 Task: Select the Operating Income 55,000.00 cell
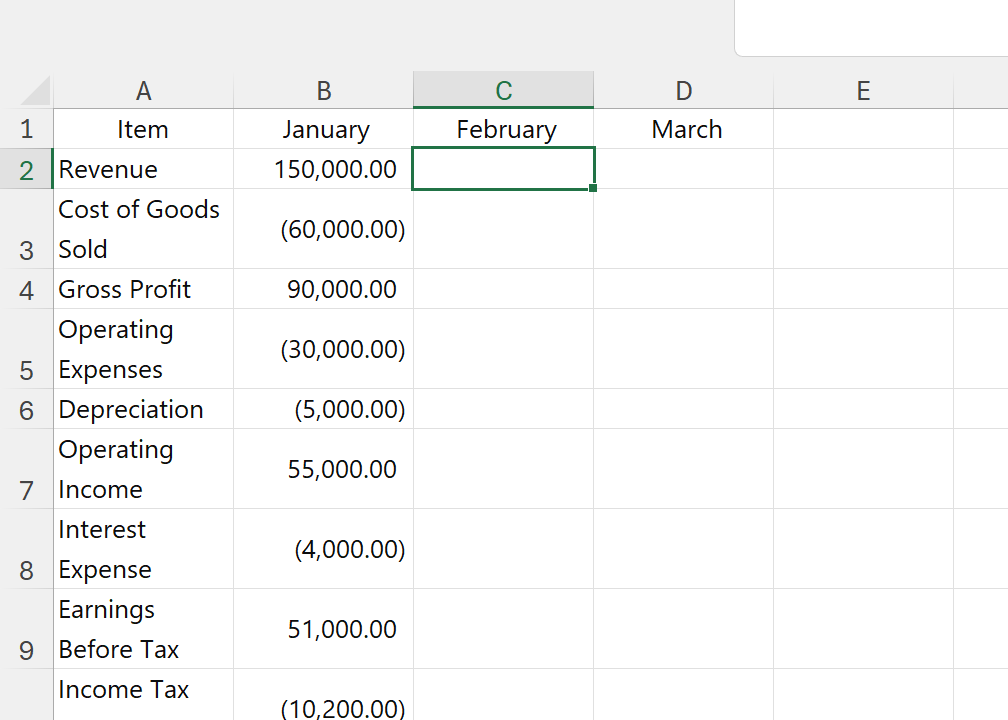tap(323, 469)
